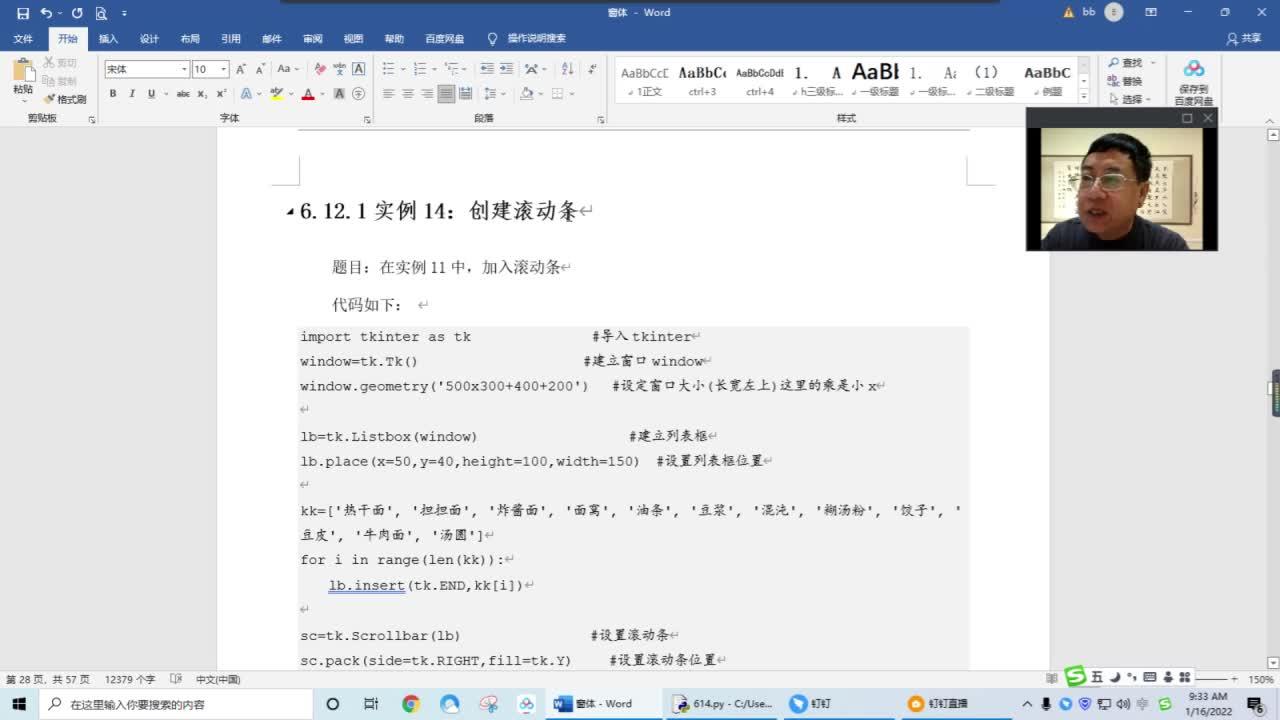The height and width of the screenshot is (720, 1280).
Task: Click the Decrease Indent icon
Action: (x=487, y=69)
